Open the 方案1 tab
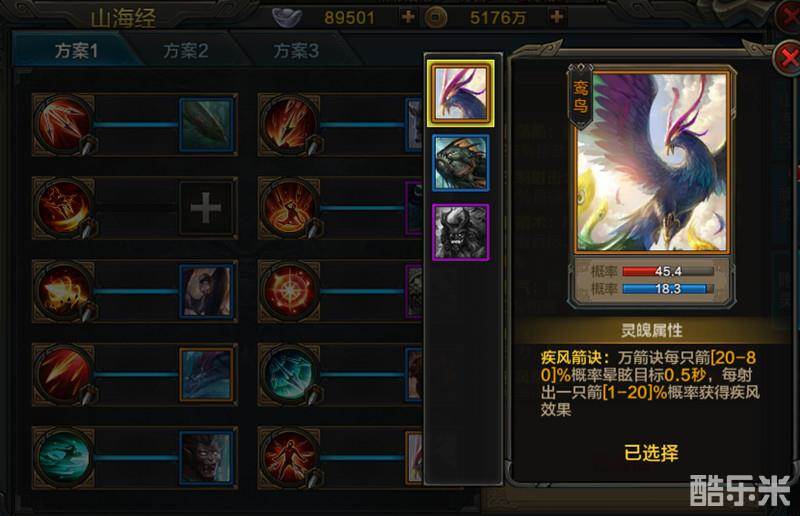800x516 pixels. click(76, 51)
